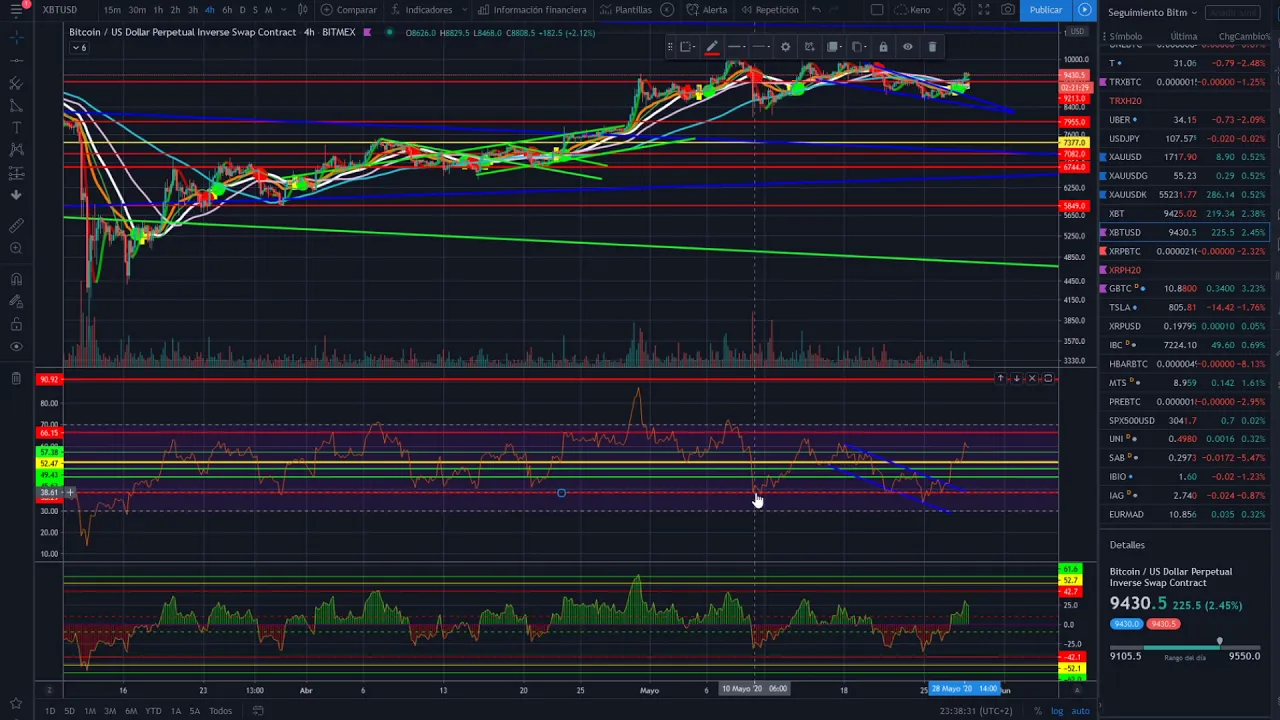1280x720 pixels.
Task: Hide the selected drawing with eye icon
Action: tap(907, 47)
